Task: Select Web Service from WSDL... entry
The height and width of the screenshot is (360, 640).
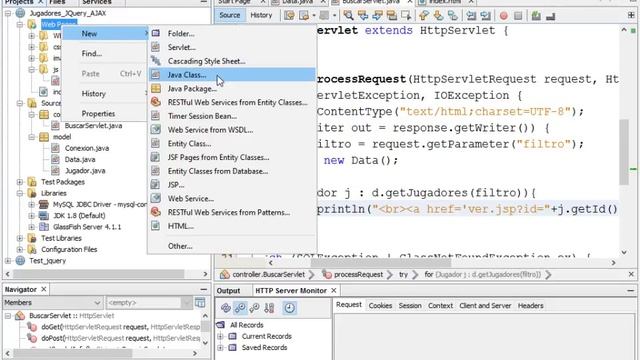Action: point(232,130)
